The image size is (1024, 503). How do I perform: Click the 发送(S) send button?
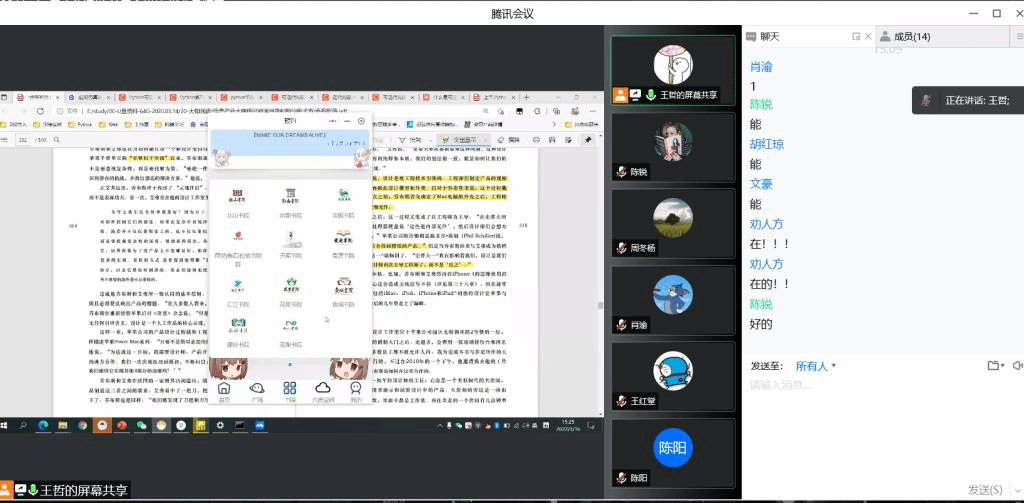click(x=983, y=490)
